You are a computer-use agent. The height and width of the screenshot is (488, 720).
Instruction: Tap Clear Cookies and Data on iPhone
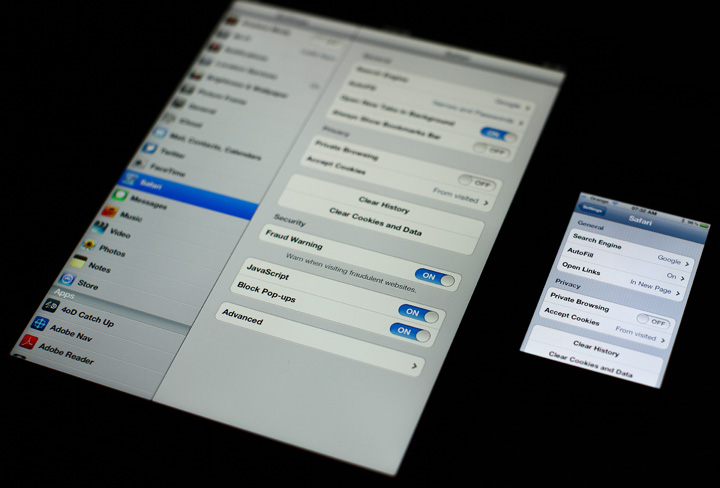coord(590,364)
